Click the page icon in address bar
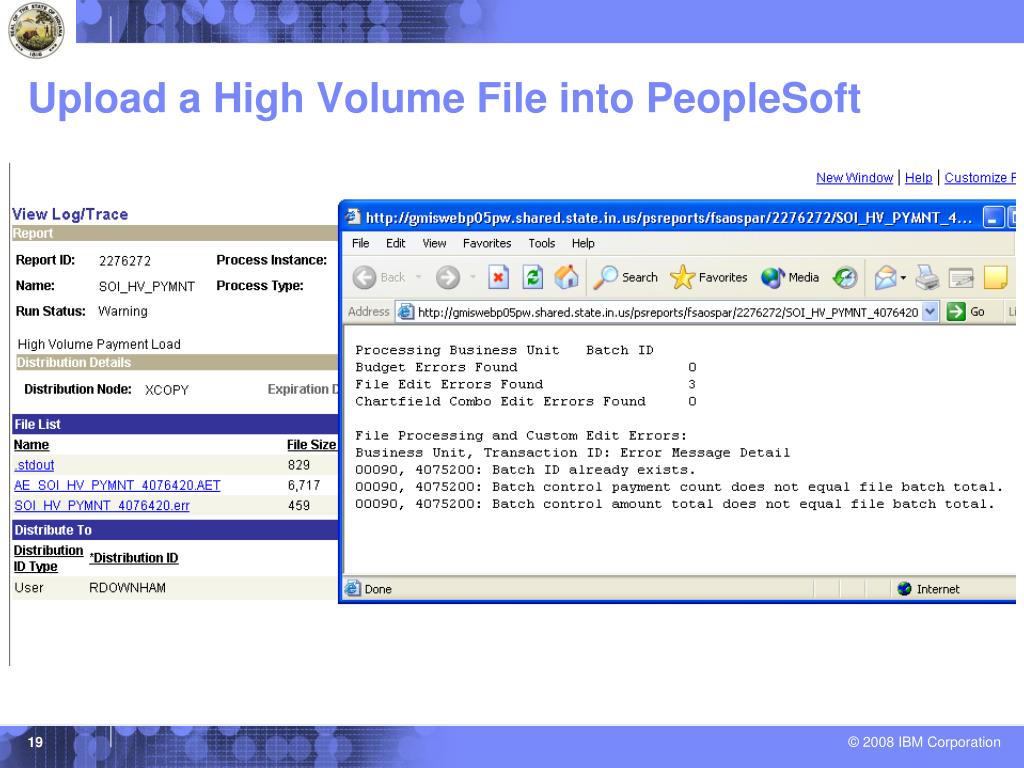The height and width of the screenshot is (768, 1024). point(406,312)
